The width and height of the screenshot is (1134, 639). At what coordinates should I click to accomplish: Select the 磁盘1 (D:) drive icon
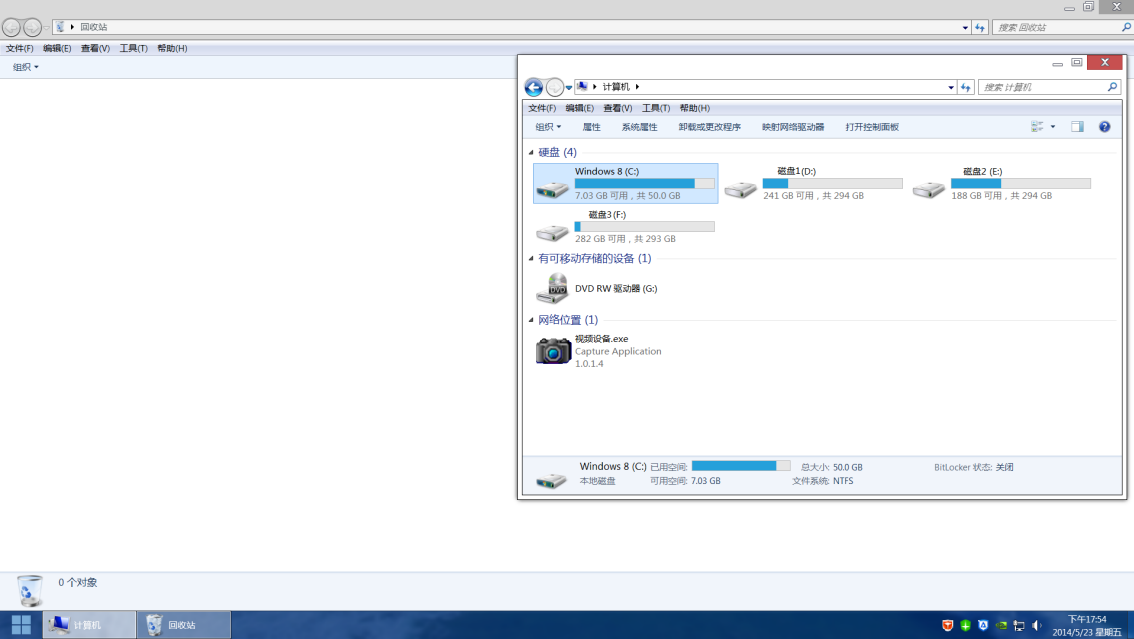[x=741, y=189]
